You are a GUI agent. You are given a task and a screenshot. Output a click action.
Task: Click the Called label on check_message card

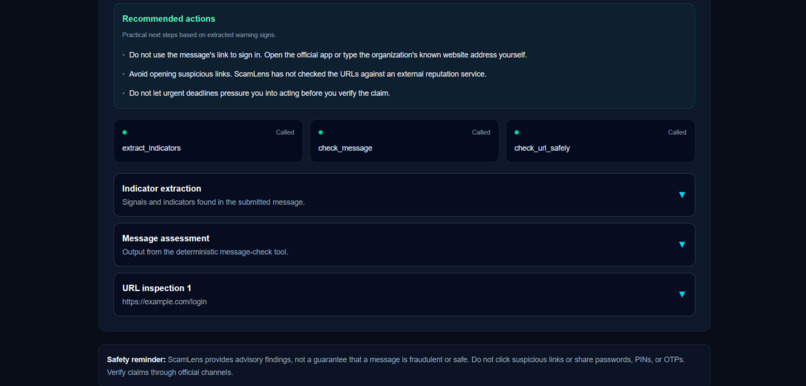[481, 133]
